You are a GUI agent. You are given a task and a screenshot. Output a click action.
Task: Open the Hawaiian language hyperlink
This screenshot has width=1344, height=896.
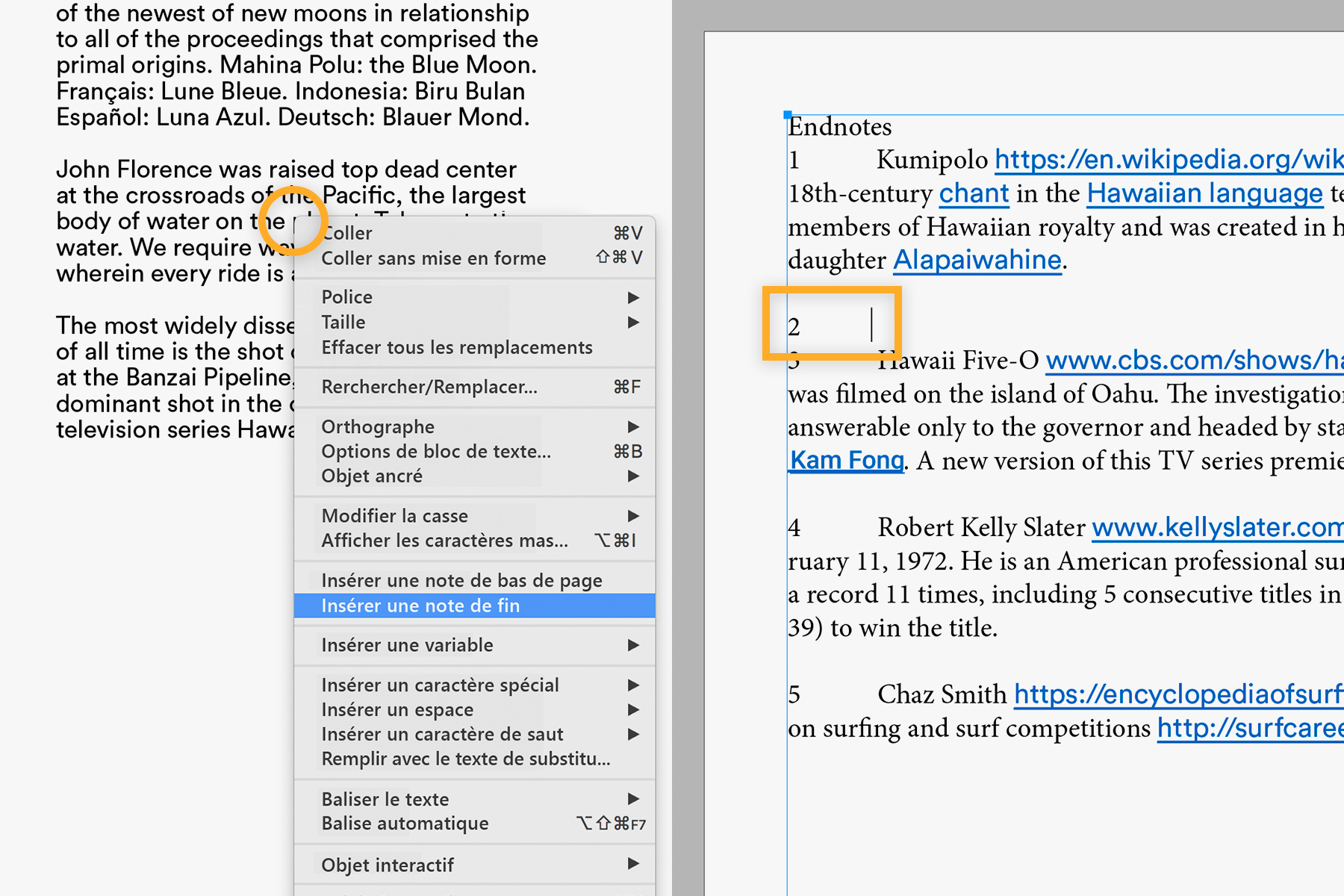pyautogui.click(x=1204, y=193)
